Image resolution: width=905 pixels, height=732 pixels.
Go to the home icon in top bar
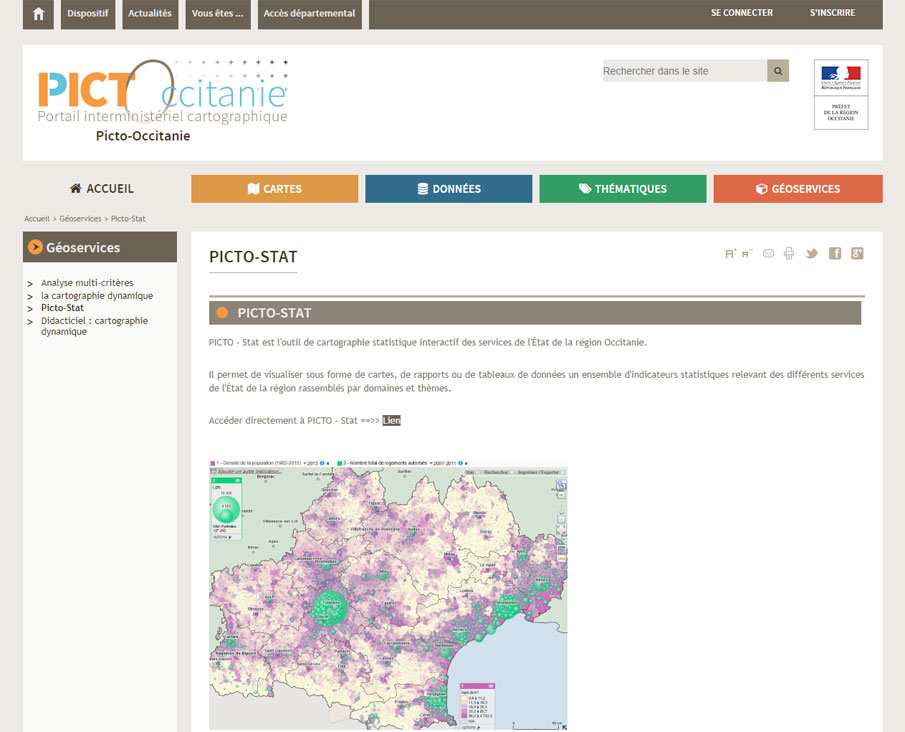[x=38, y=14]
